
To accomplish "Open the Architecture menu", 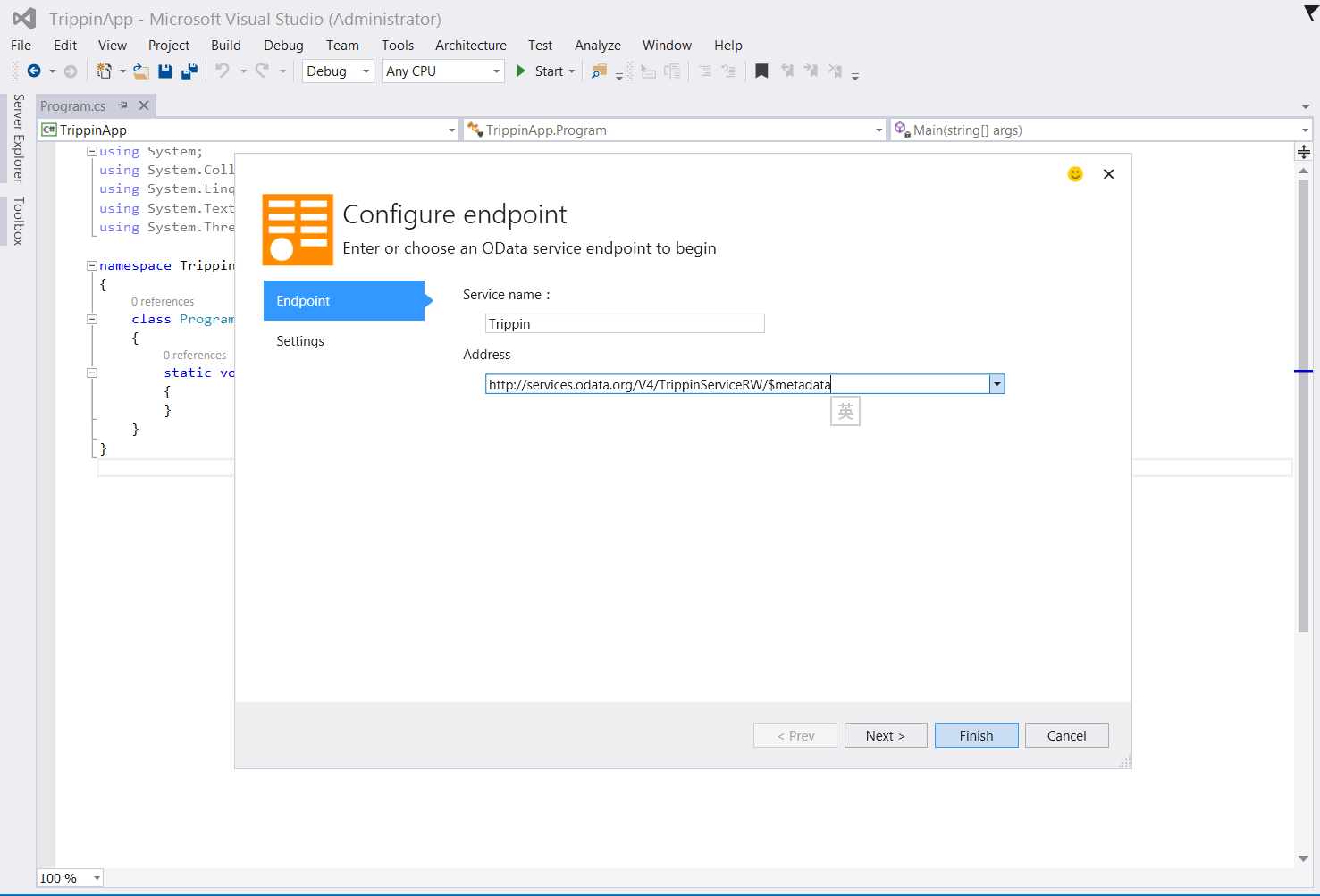I will point(471,46).
